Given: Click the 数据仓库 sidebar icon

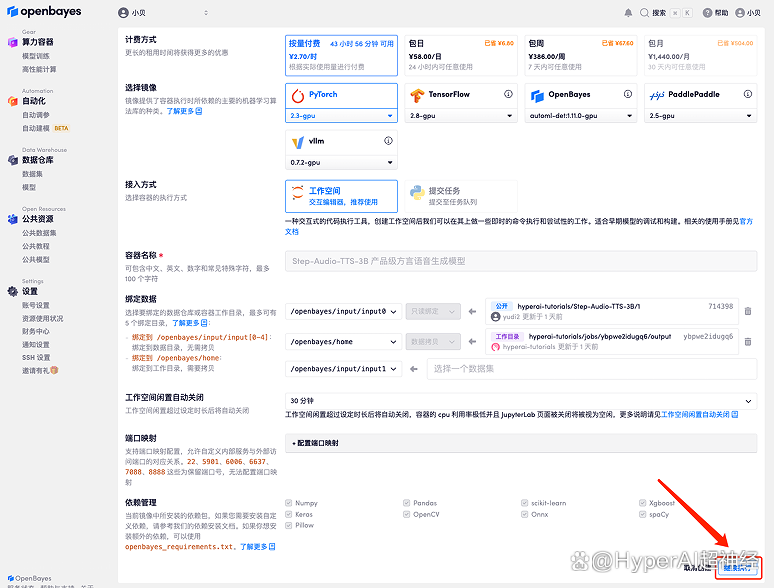Looking at the screenshot, I should [12, 160].
